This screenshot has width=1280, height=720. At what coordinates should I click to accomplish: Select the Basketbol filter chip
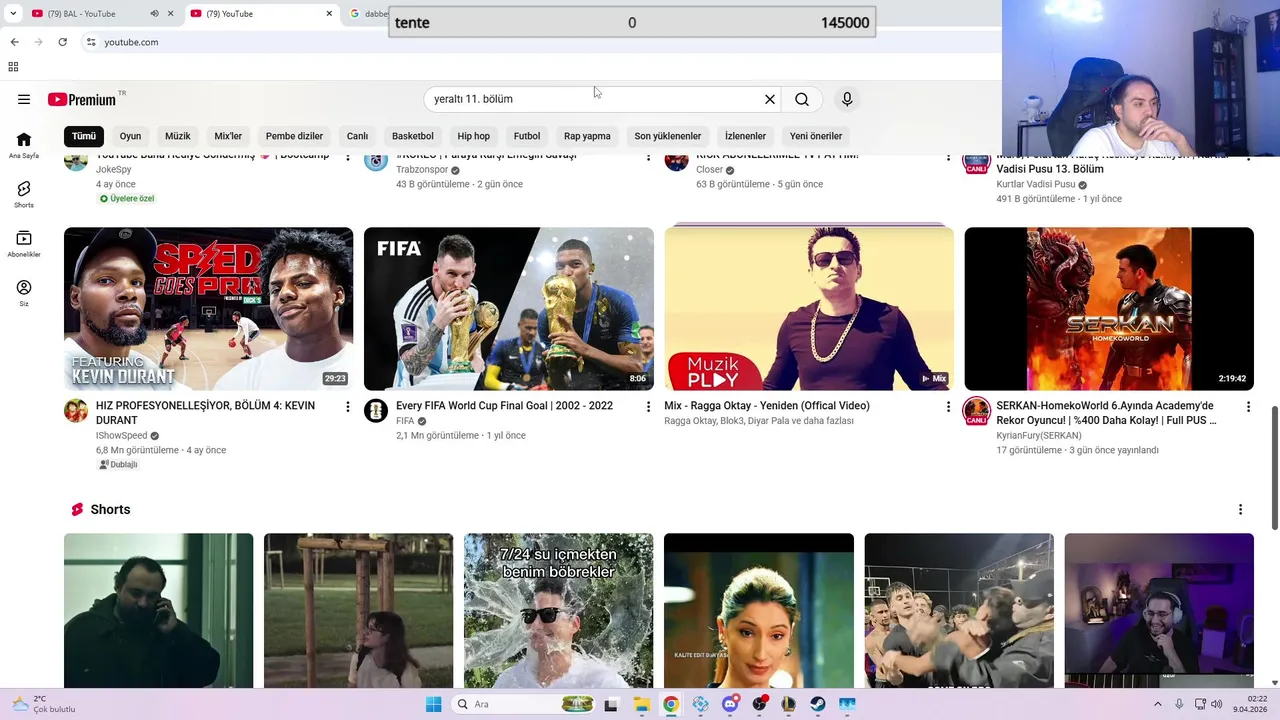click(x=413, y=136)
